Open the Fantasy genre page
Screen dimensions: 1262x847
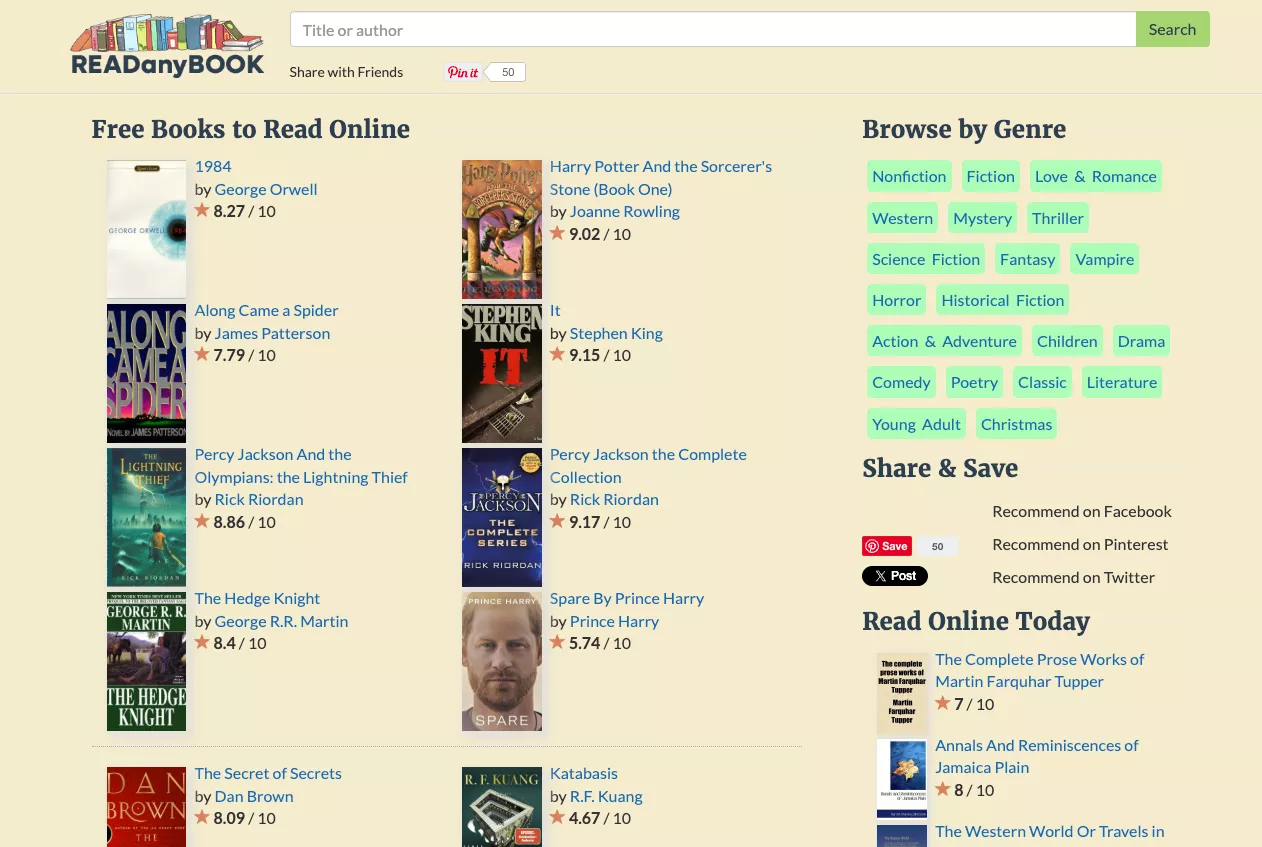(x=1027, y=258)
